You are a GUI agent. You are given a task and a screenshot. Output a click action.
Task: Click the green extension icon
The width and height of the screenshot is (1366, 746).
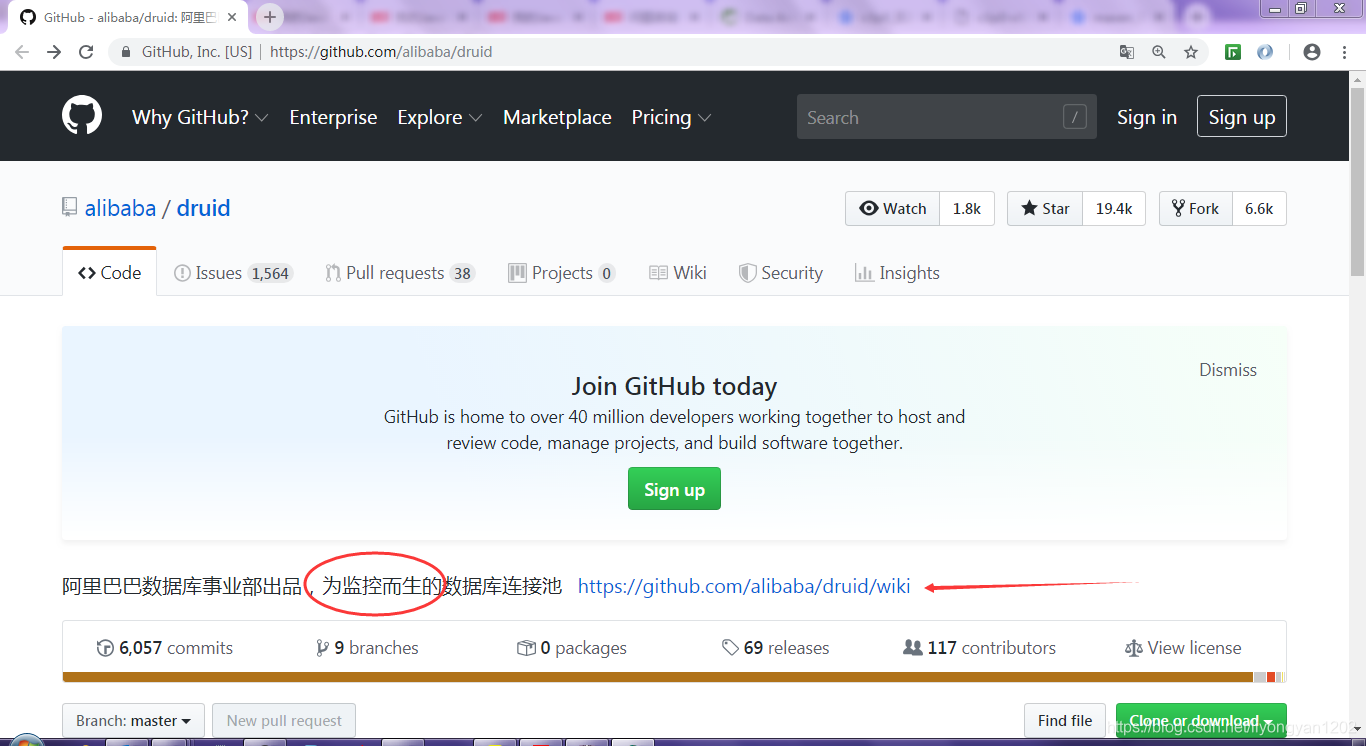[1233, 52]
